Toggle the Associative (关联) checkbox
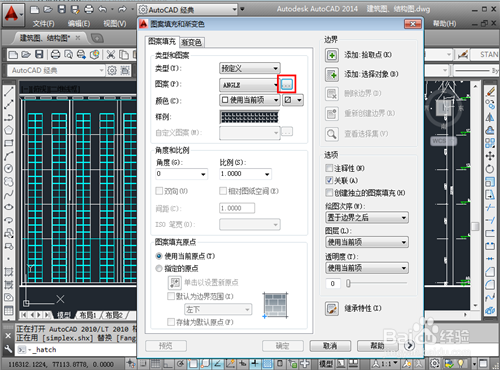The width and height of the screenshot is (500, 370). click(329, 180)
